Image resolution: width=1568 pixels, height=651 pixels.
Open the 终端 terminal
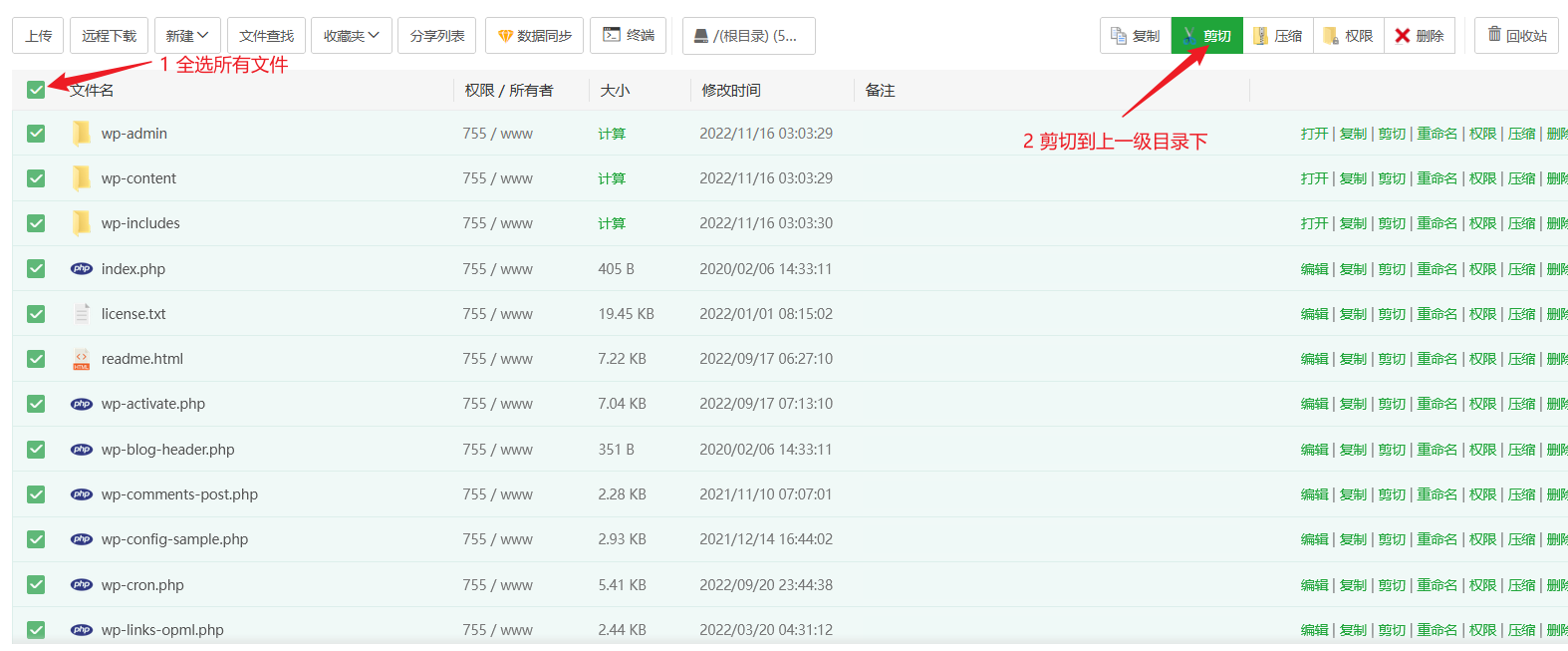click(628, 36)
